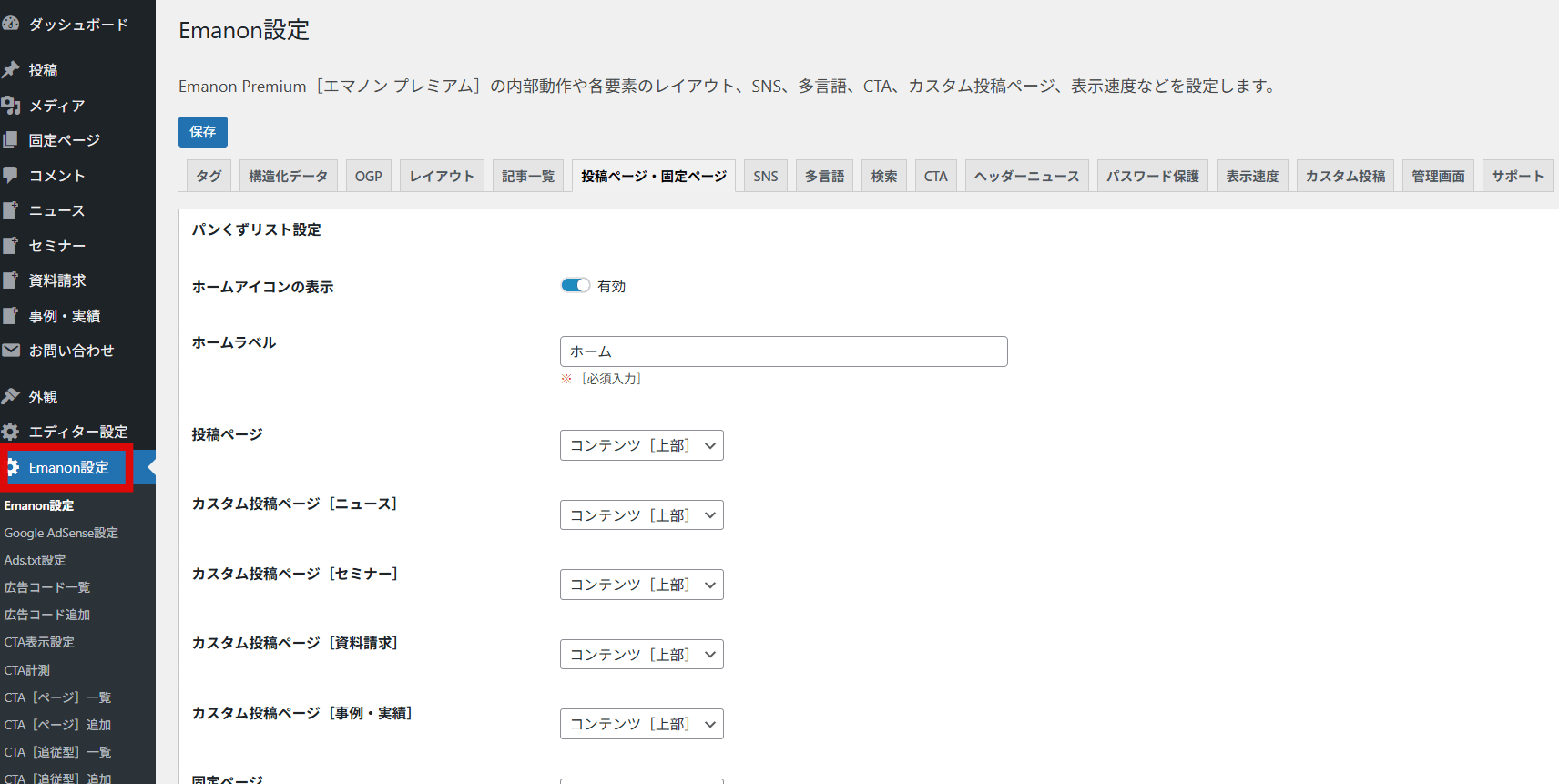Select the 投稿ページ・固定ページ tab
The image size is (1559, 784).
654,176
